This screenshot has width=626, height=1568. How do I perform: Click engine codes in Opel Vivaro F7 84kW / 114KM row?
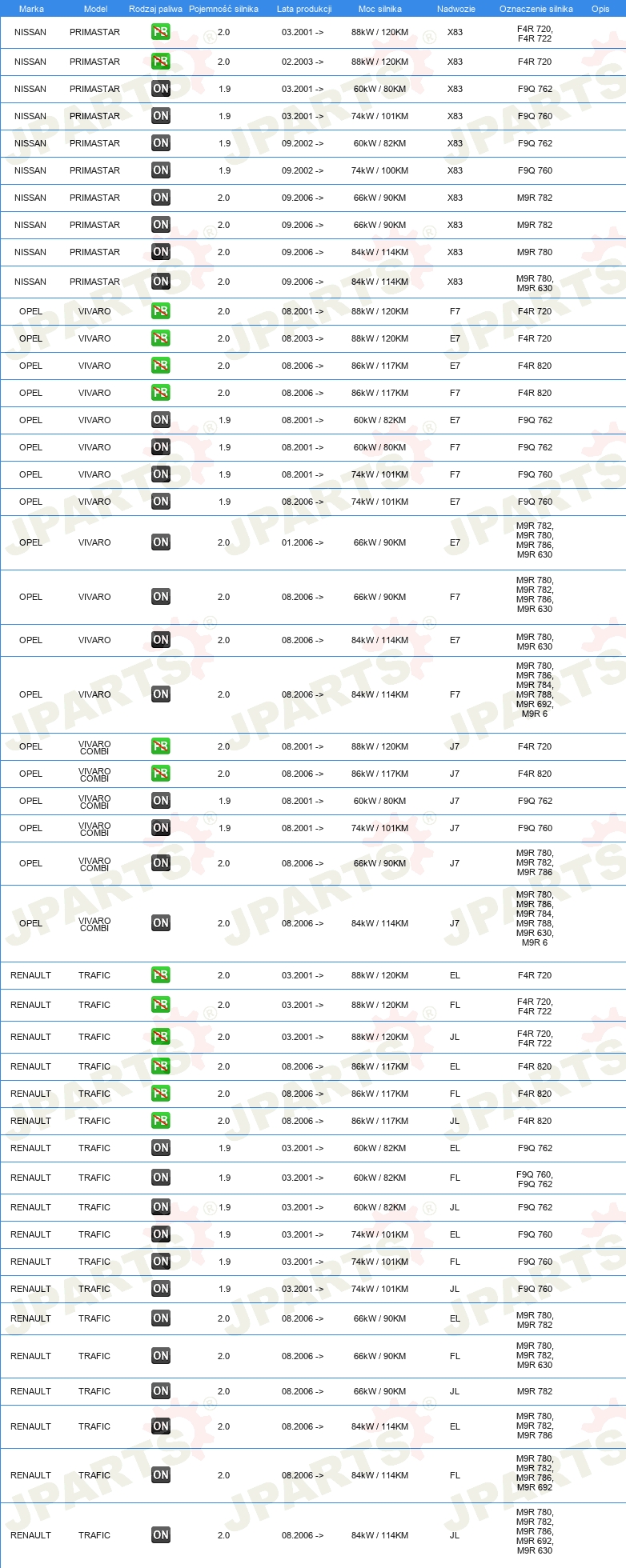coord(535,690)
